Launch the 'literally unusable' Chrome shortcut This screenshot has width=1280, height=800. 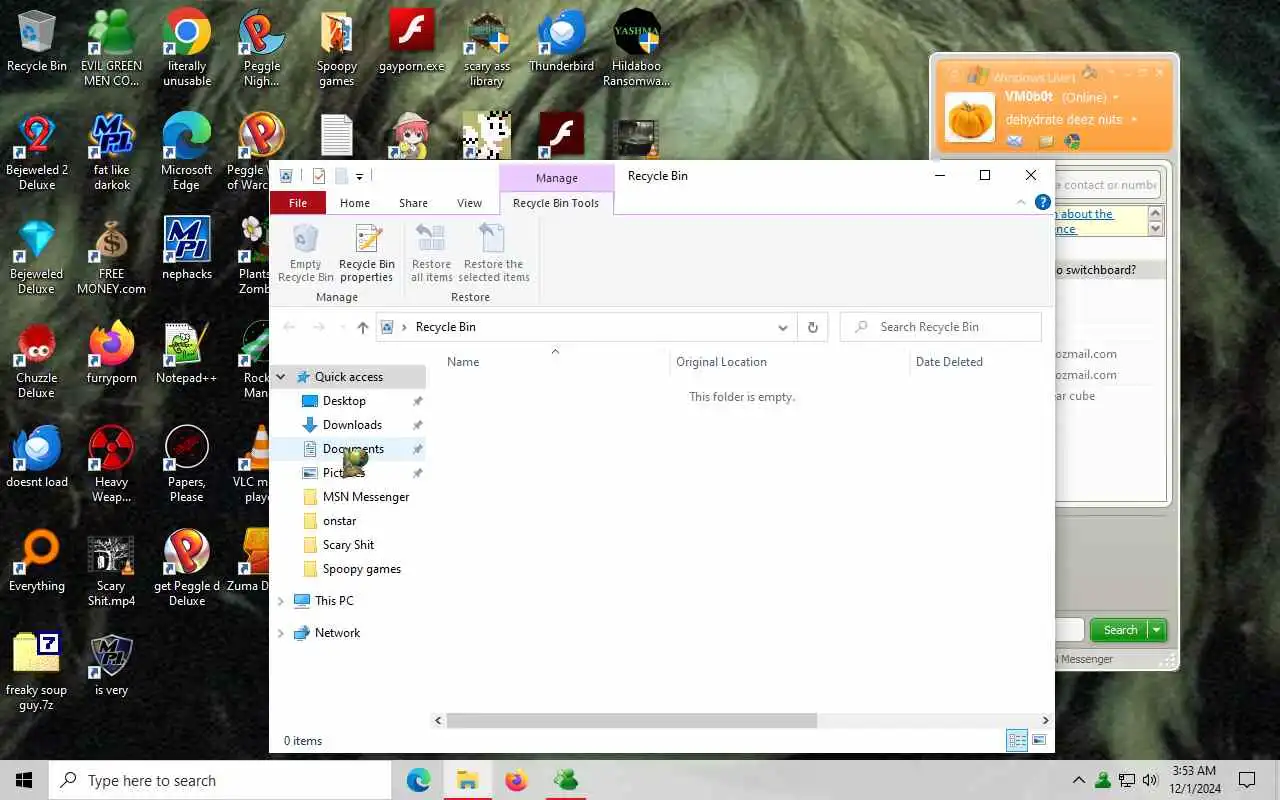187,48
